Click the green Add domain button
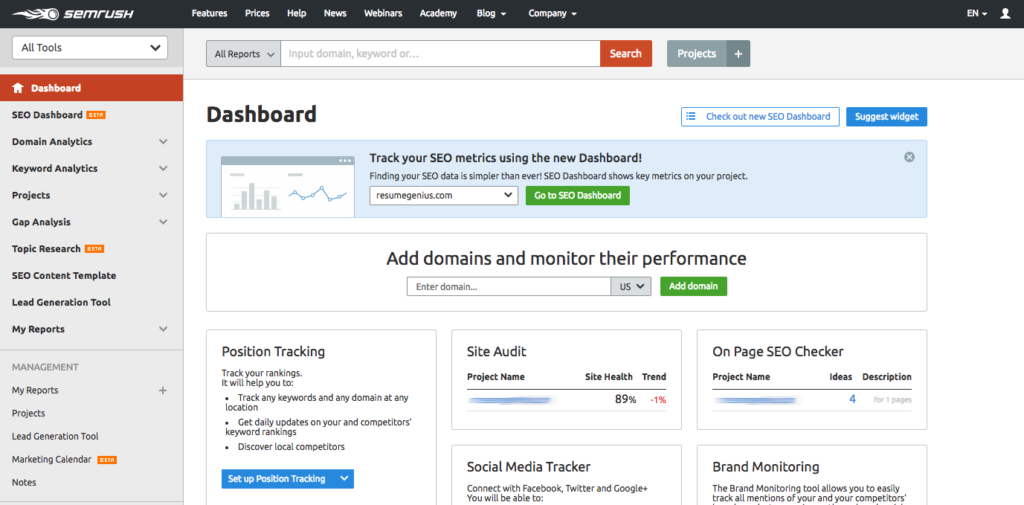 point(694,286)
